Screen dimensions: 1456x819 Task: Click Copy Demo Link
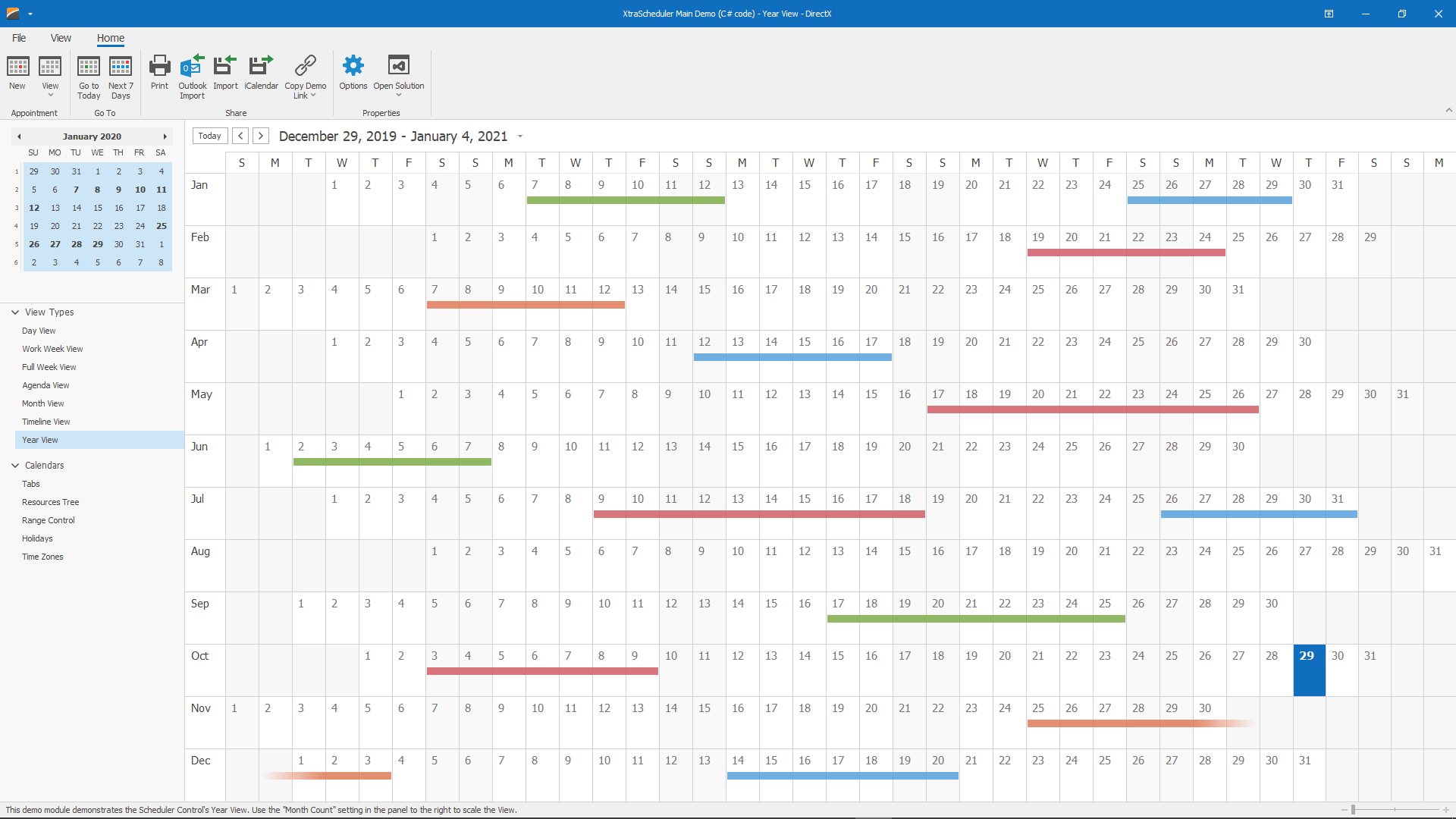pyautogui.click(x=305, y=74)
